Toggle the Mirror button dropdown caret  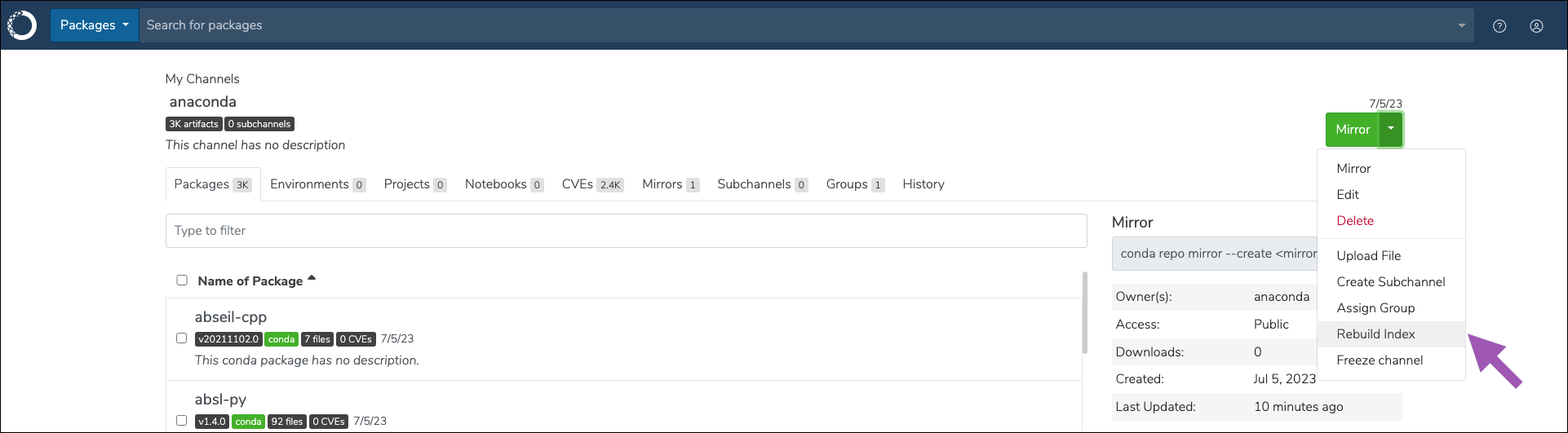click(x=1391, y=130)
